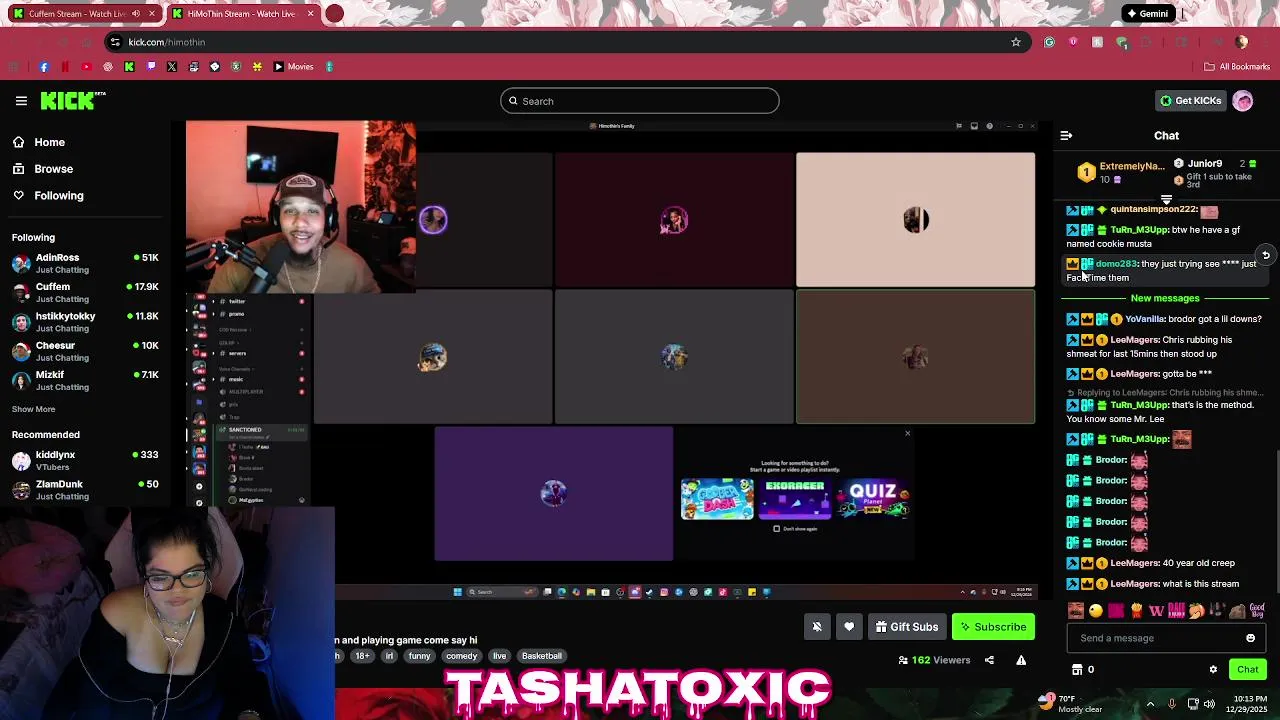Open the site information icon in address bar
The height and width of the screenshot is (720, 1280).
pyautogui.click(x=115, y=42)
